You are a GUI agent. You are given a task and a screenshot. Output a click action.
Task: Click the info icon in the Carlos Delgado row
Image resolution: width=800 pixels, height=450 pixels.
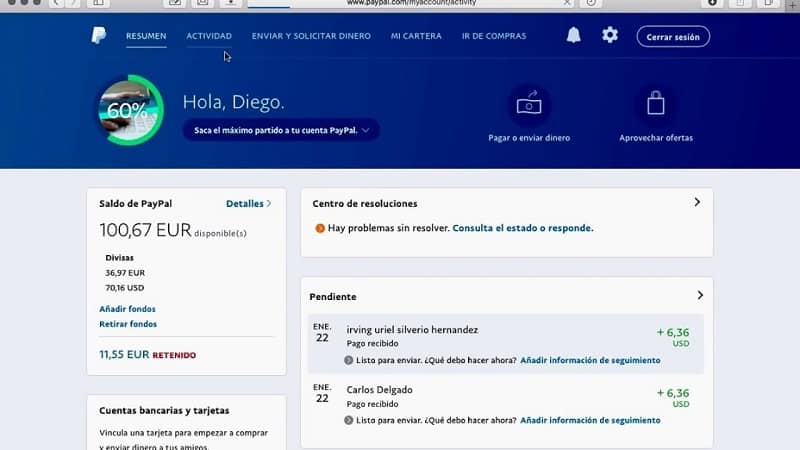tap(348, 420)
